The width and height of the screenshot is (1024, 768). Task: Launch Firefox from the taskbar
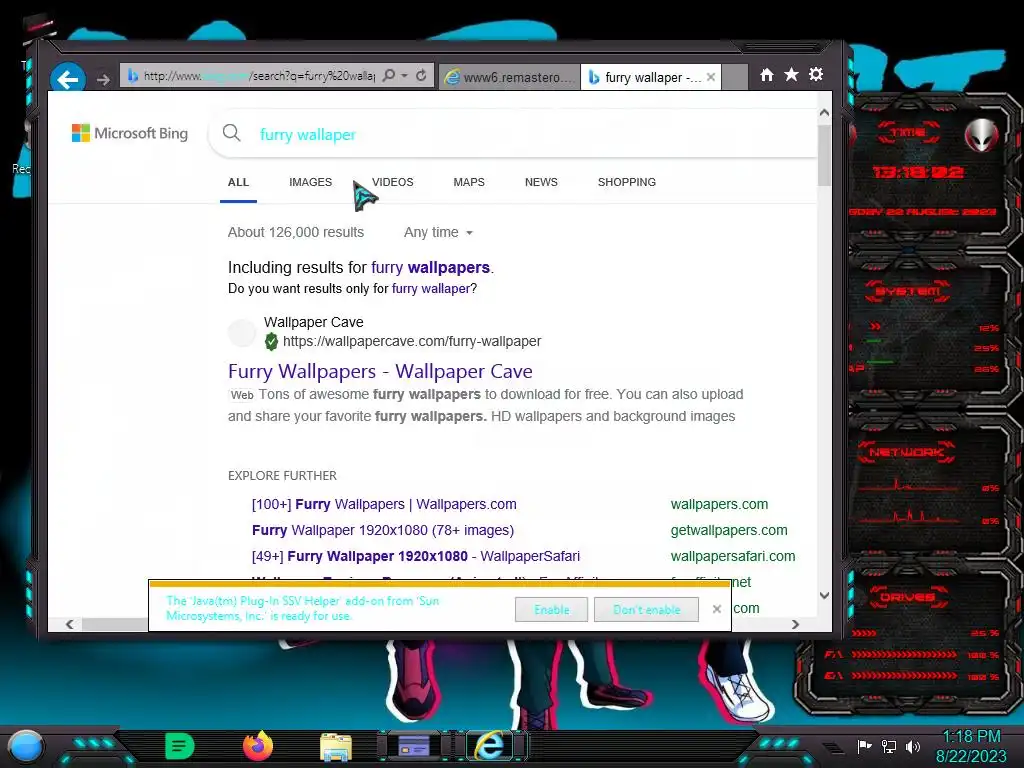(x=258, y=746)
